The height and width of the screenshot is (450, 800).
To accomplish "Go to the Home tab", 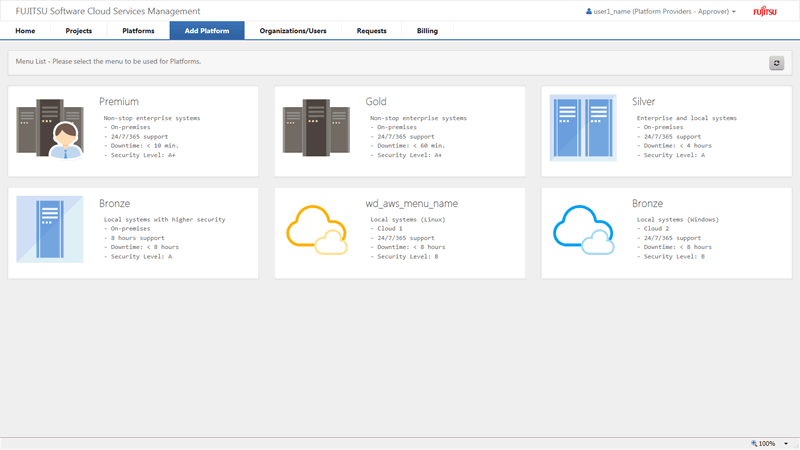I will coord(25,31).
